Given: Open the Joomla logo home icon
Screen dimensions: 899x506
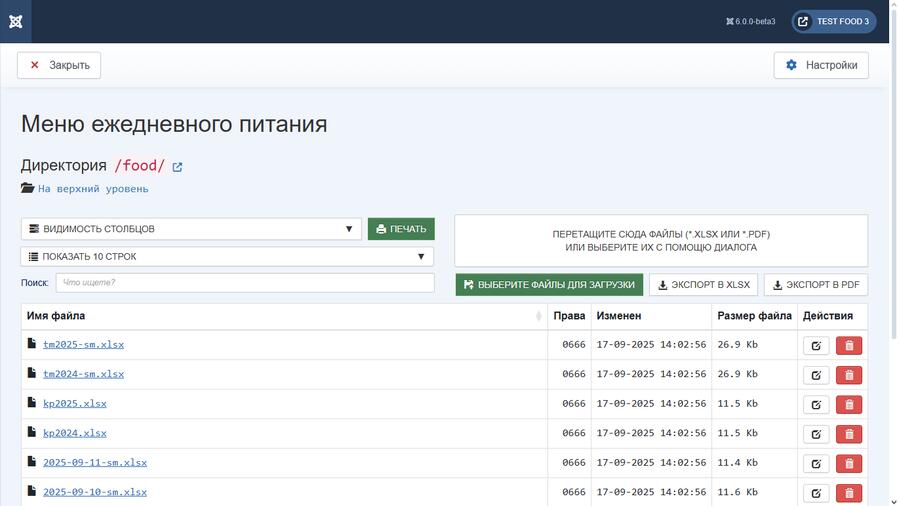Looking at the screenshot, I should pyautogui.click(x=15, y=21).
